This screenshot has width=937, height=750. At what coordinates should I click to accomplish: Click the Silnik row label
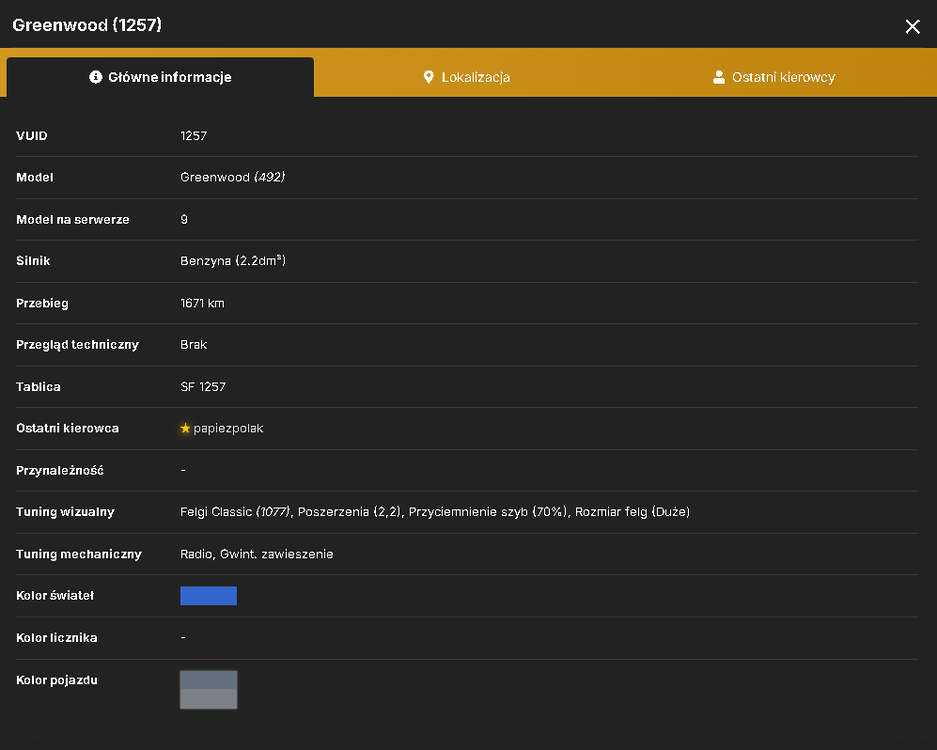pos(33,261)
